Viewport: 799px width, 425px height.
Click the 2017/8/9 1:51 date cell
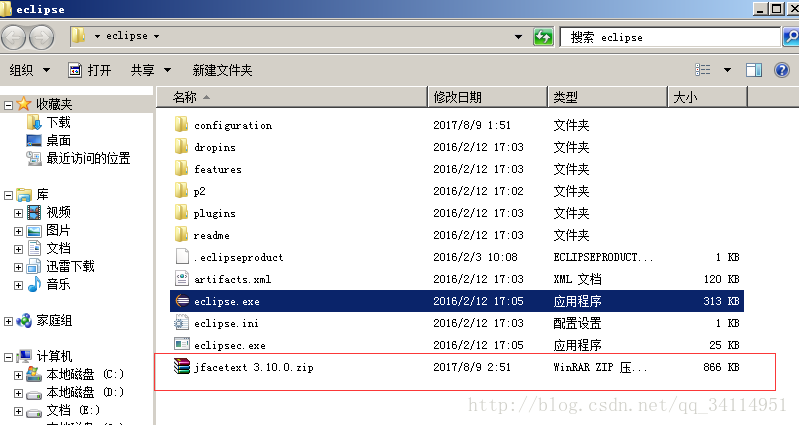472,125
